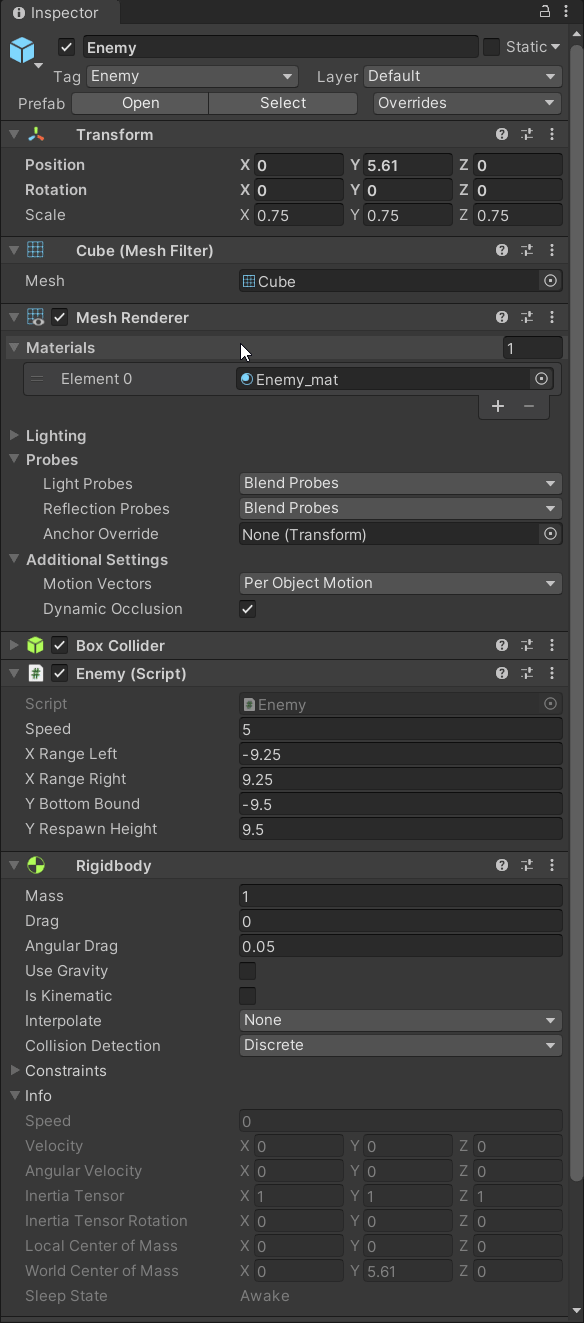This screenshot has height=1323, width=584.
Task: Enable Use Gravity checkbox
Action: coord(248,971)
